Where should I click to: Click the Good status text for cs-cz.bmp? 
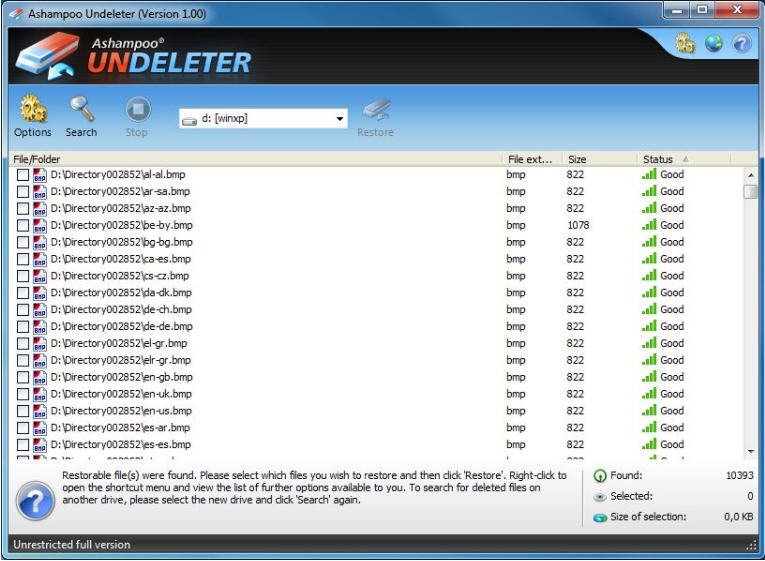(672, 276)
